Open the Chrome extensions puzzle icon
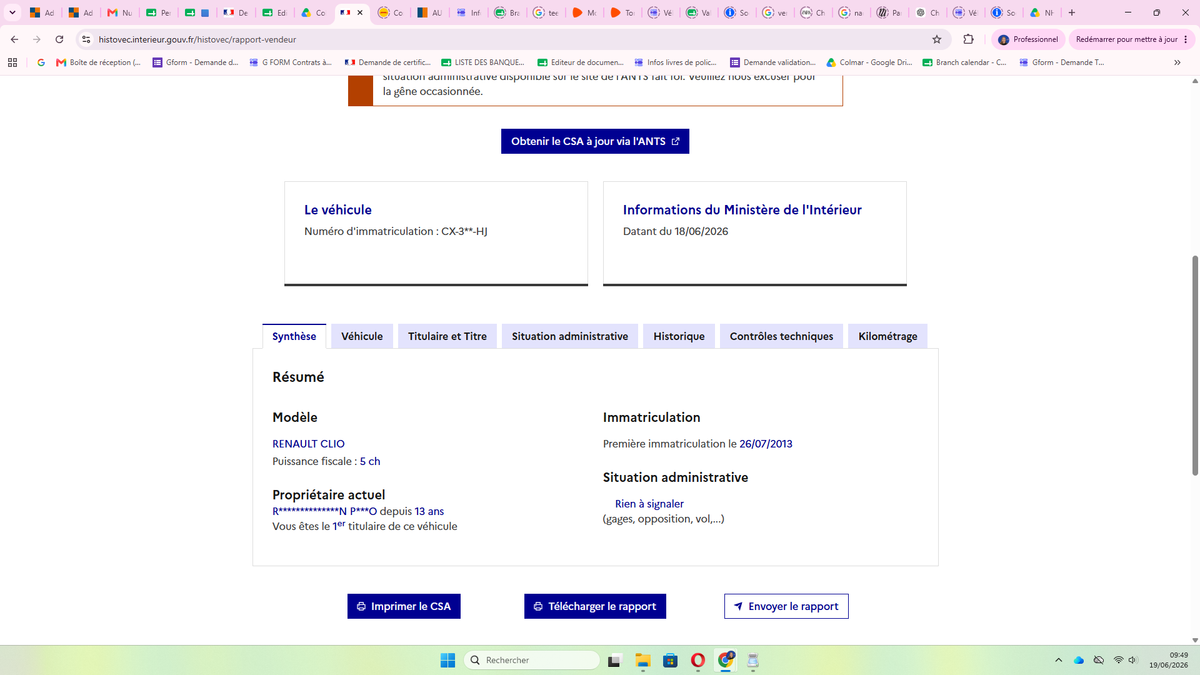 coord(968,39)
